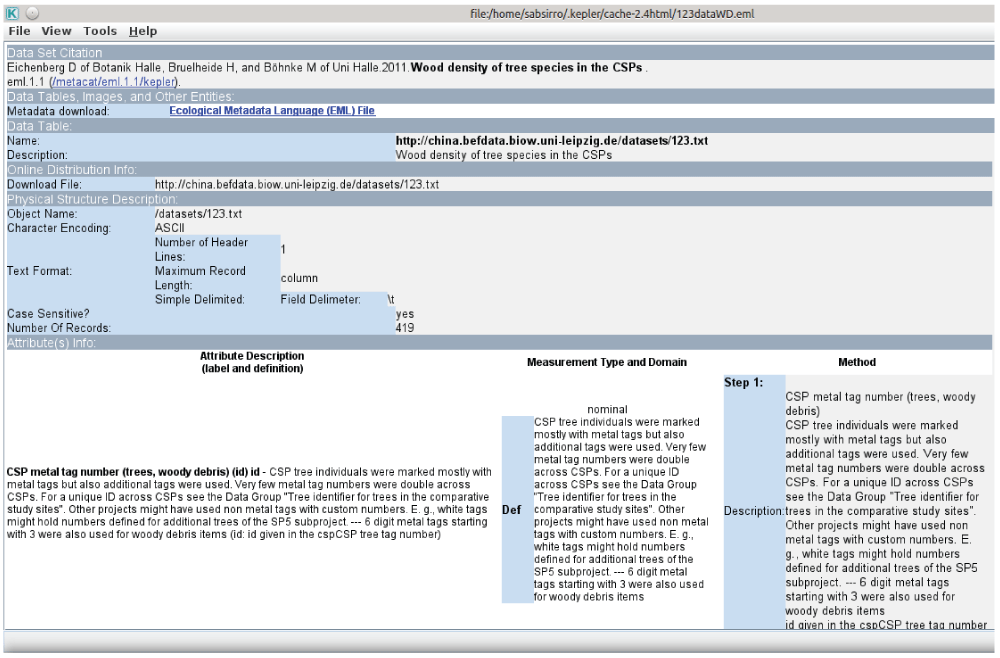Screen dimensions: 1000x658
Task: Click the title bar file path text
Action: tap(612, 13)
